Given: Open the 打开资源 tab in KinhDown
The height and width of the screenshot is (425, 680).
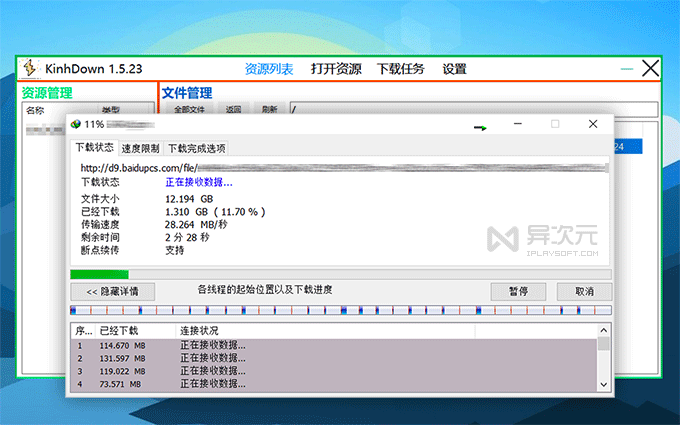Looking at the screenshot, I should (336, 69).
